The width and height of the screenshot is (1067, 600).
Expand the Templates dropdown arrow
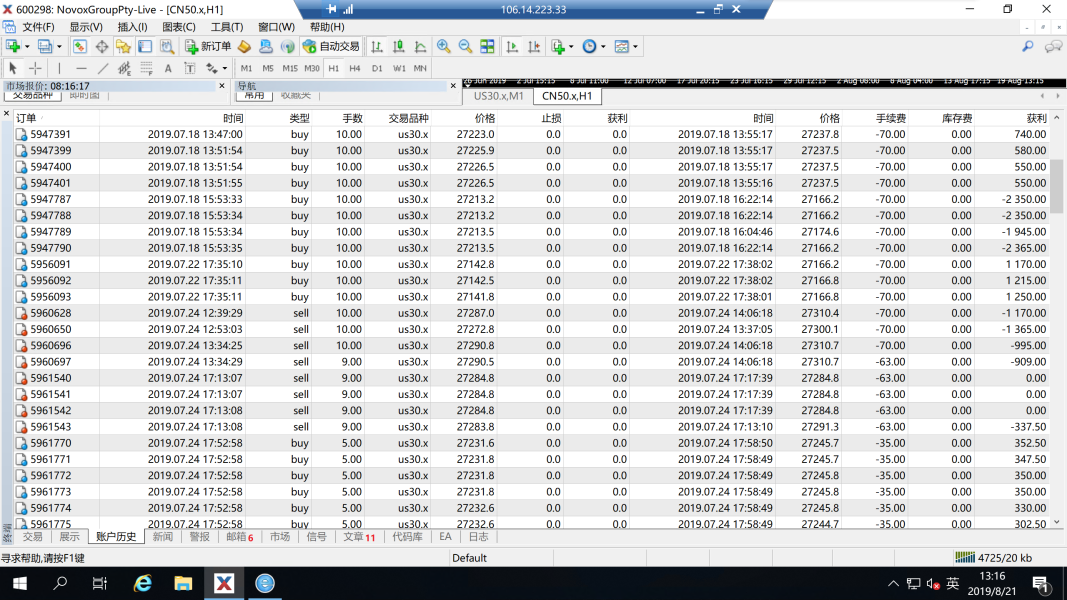[635, 46]
